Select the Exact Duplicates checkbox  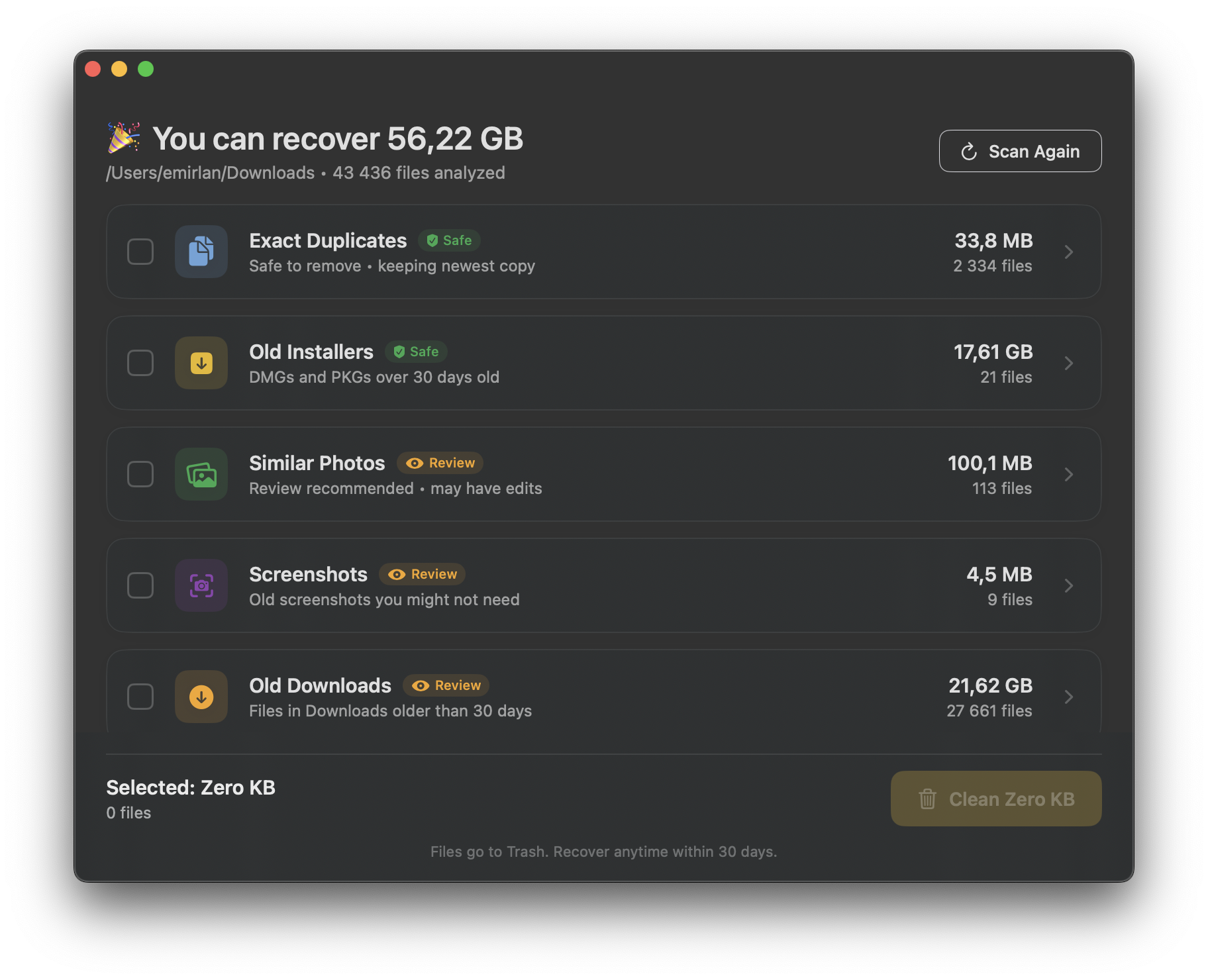point(140,252)
